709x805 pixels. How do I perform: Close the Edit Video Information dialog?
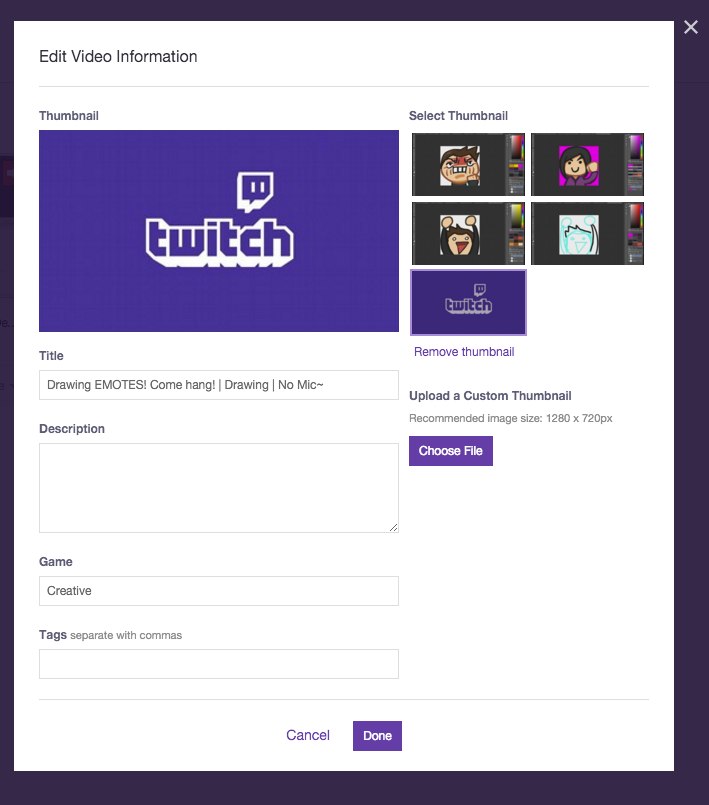point(690,28)
